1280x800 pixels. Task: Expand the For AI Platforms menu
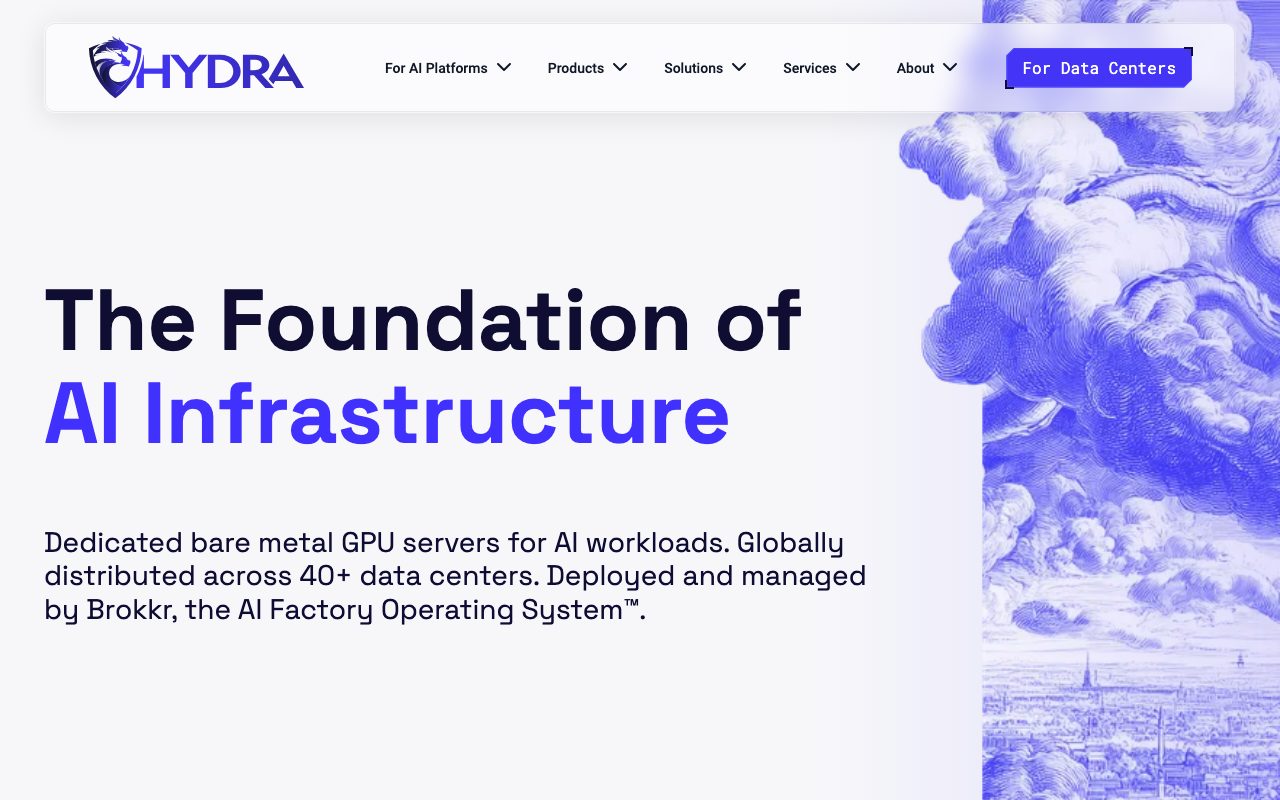pos(448,68)
